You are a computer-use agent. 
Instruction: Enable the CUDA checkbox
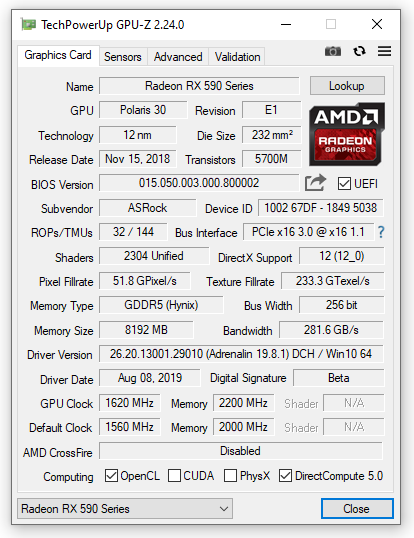[x=174, y=476]
